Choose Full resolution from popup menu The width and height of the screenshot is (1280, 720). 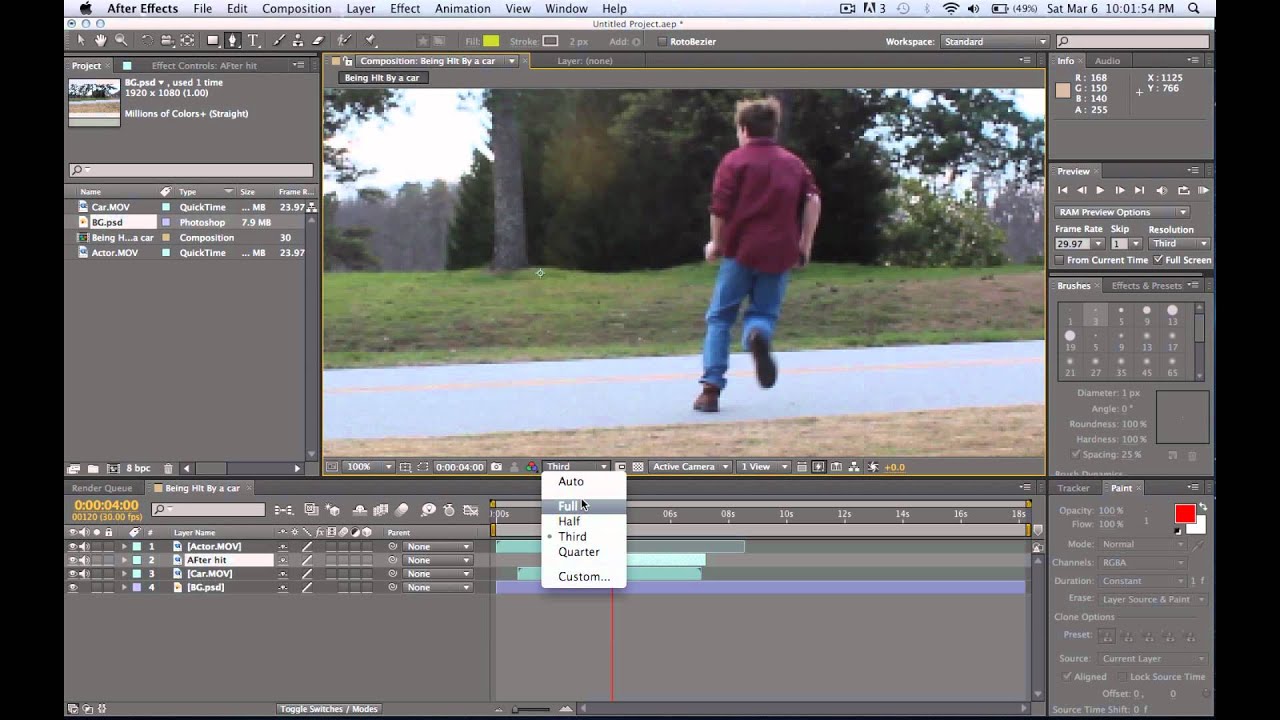(584, 506)
